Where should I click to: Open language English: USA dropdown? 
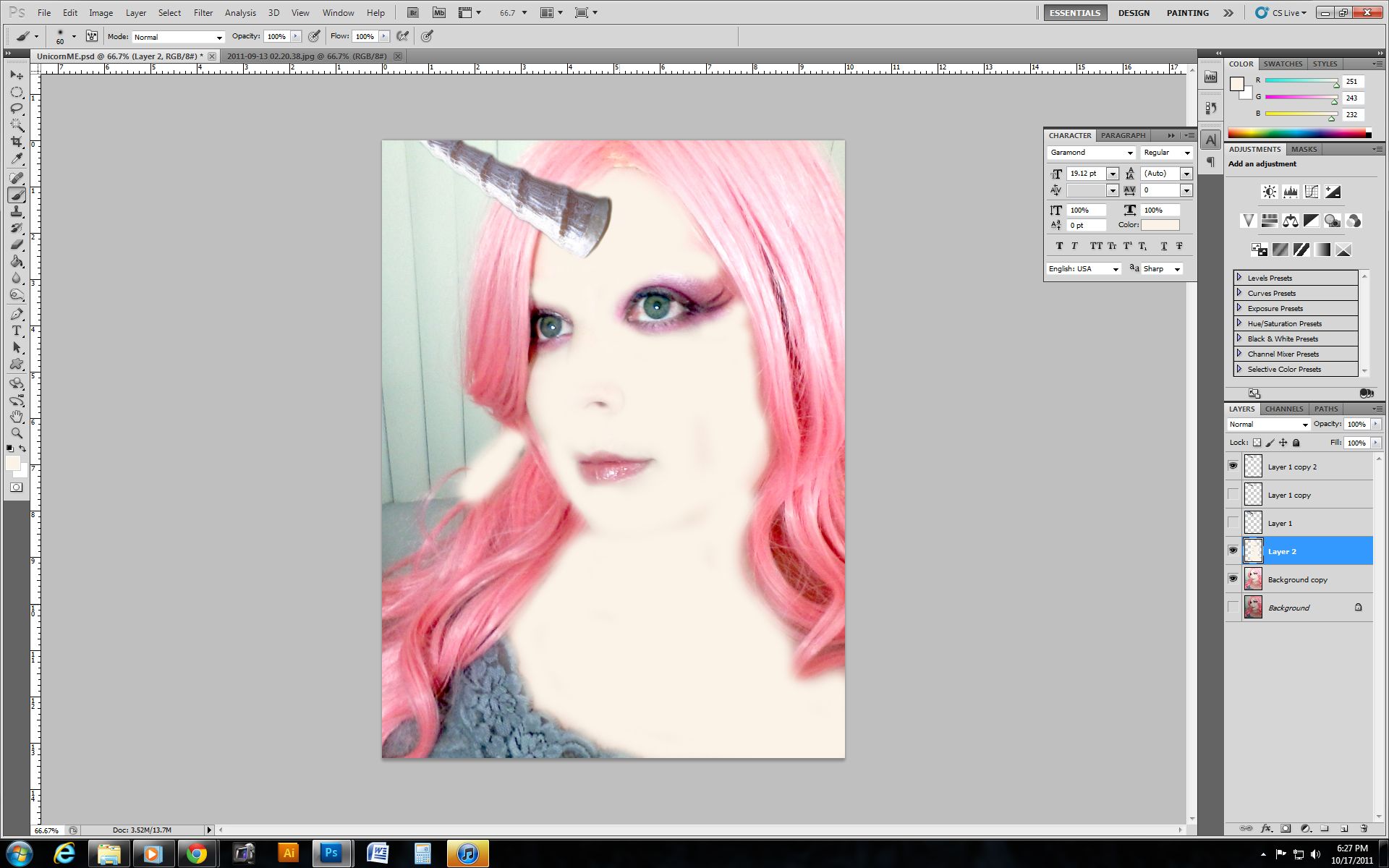pyautogui.click(x=1084, y=269)
